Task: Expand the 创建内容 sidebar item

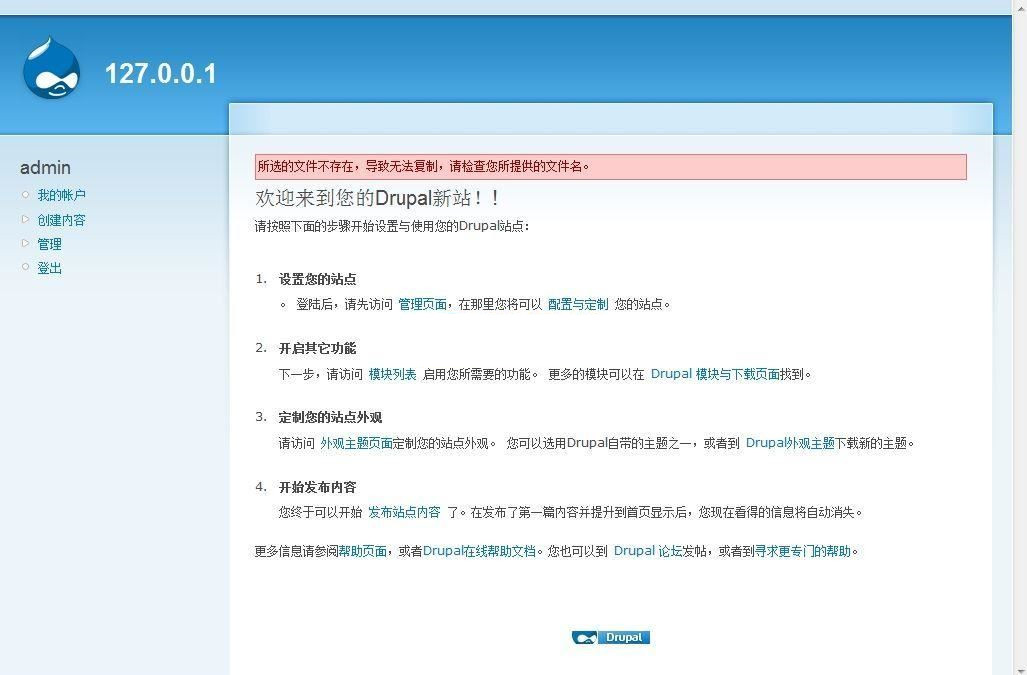Action: [x=62, y=219]
